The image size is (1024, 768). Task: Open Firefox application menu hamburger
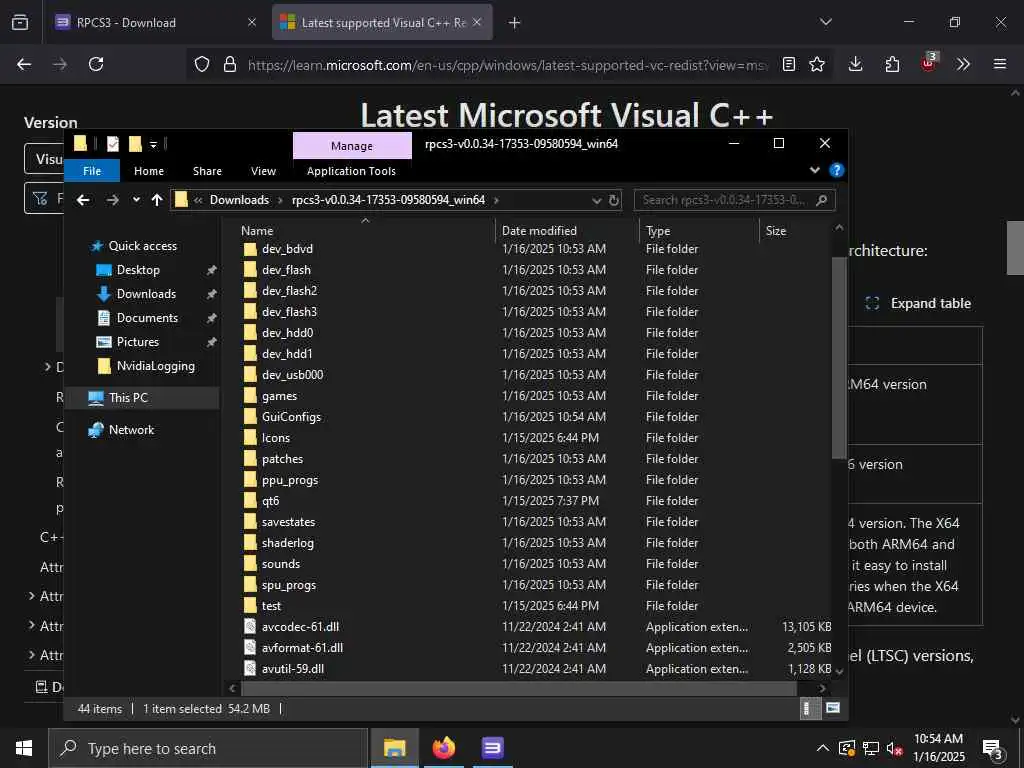[x=1000, y=64]
